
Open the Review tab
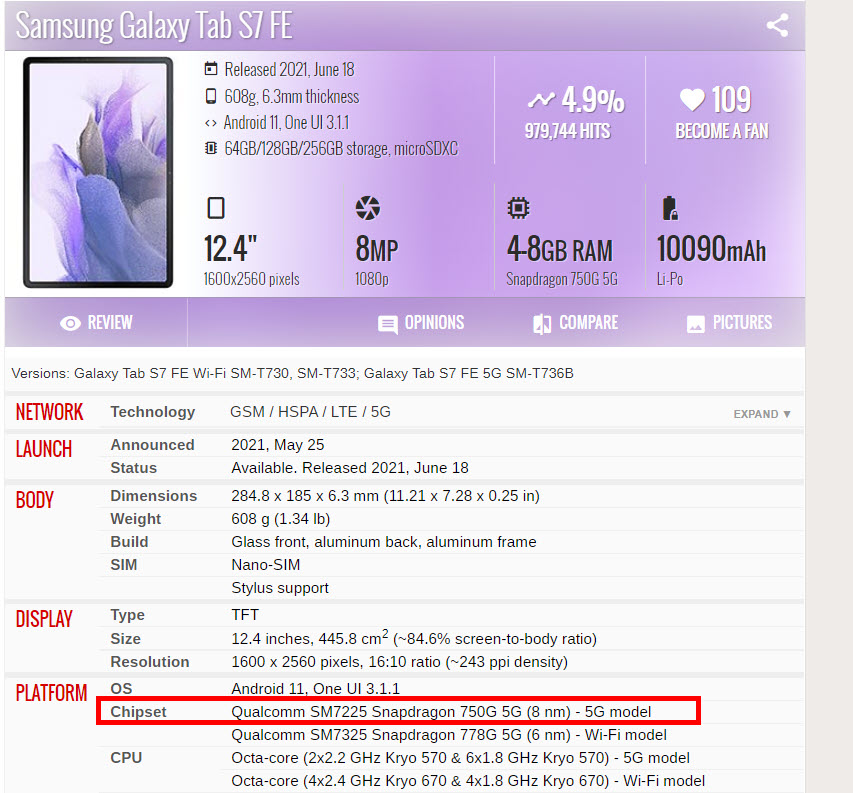click(96, 323)
